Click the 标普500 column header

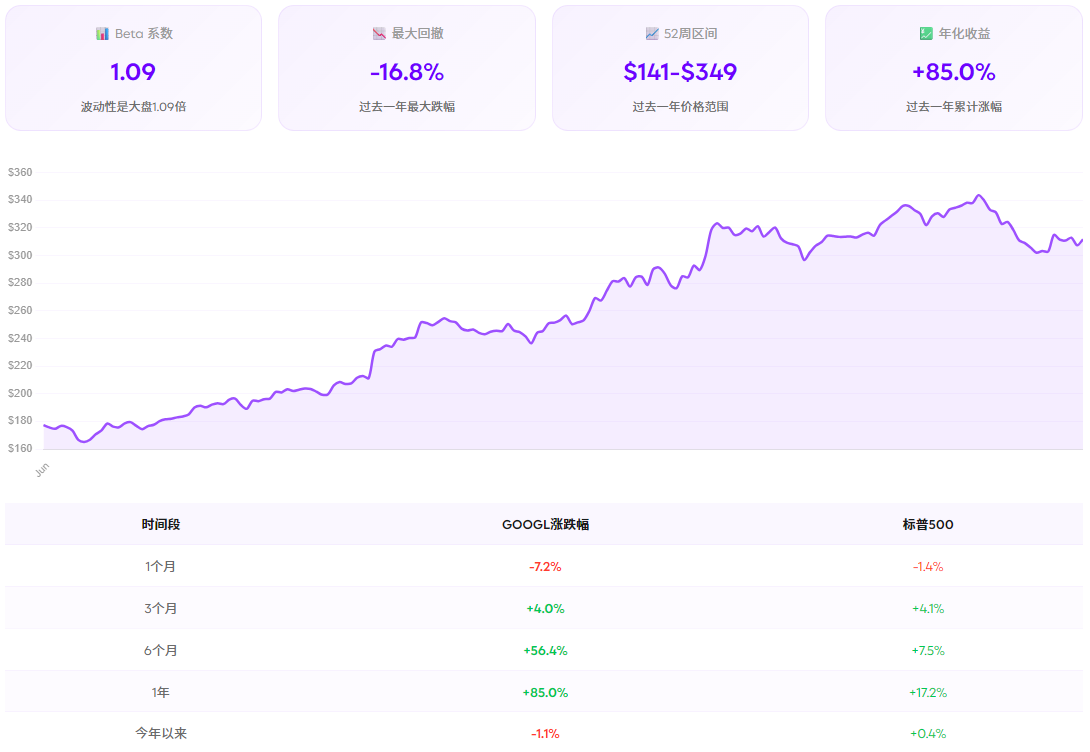pos(928,524)
